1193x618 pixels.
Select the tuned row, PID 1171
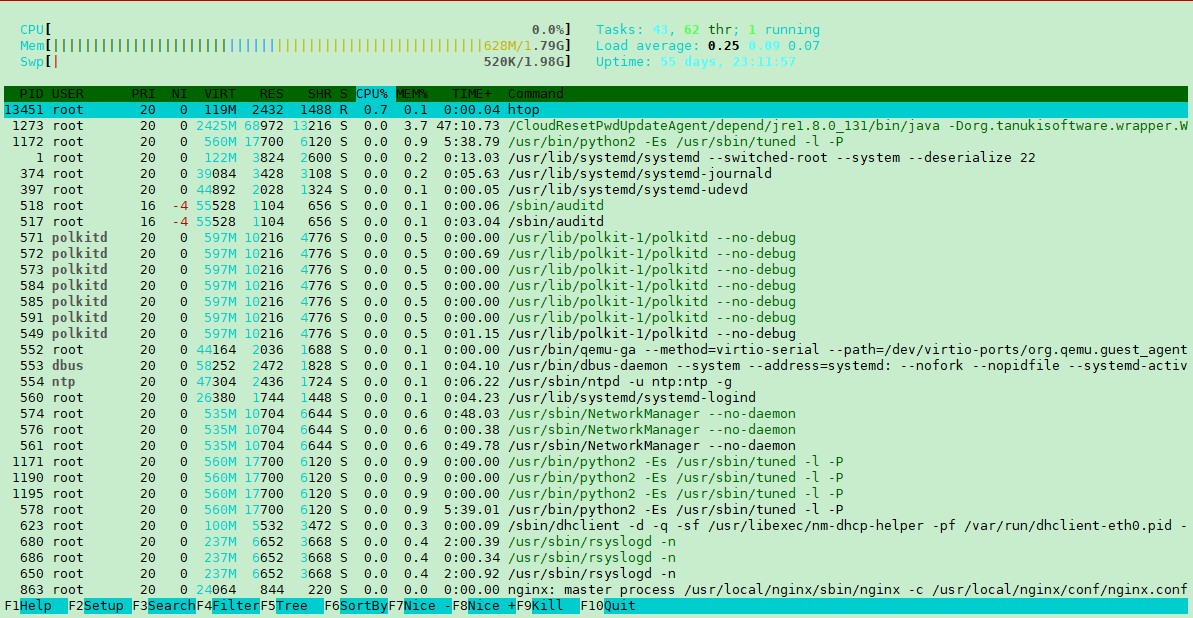tap(596, 461)
